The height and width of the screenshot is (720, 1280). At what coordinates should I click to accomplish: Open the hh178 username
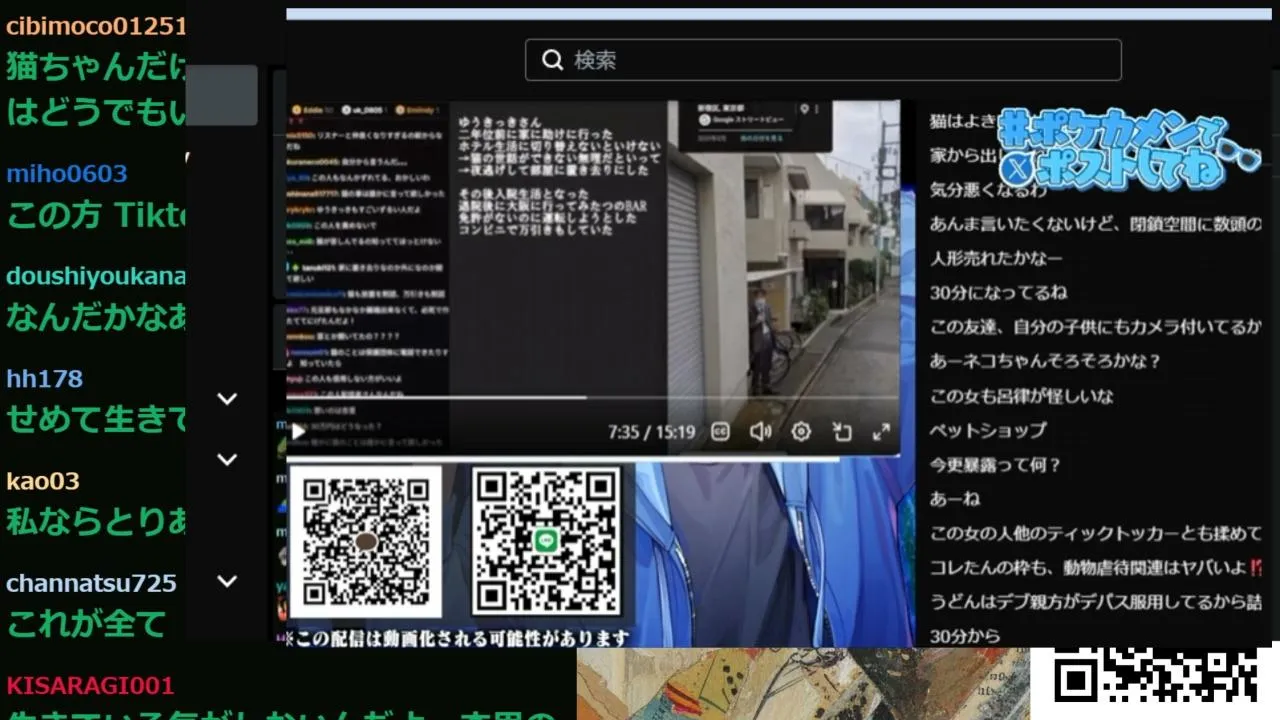44,378
